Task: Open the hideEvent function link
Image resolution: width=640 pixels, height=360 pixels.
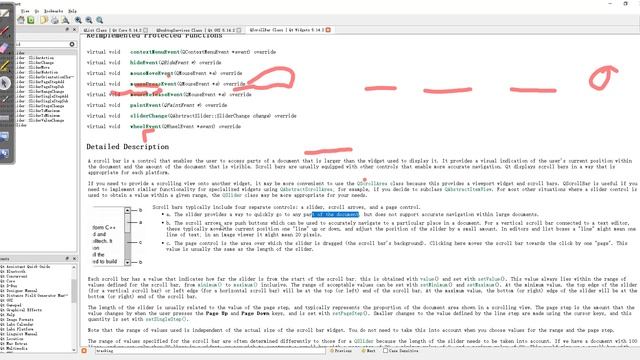Action: coord(144,62)
